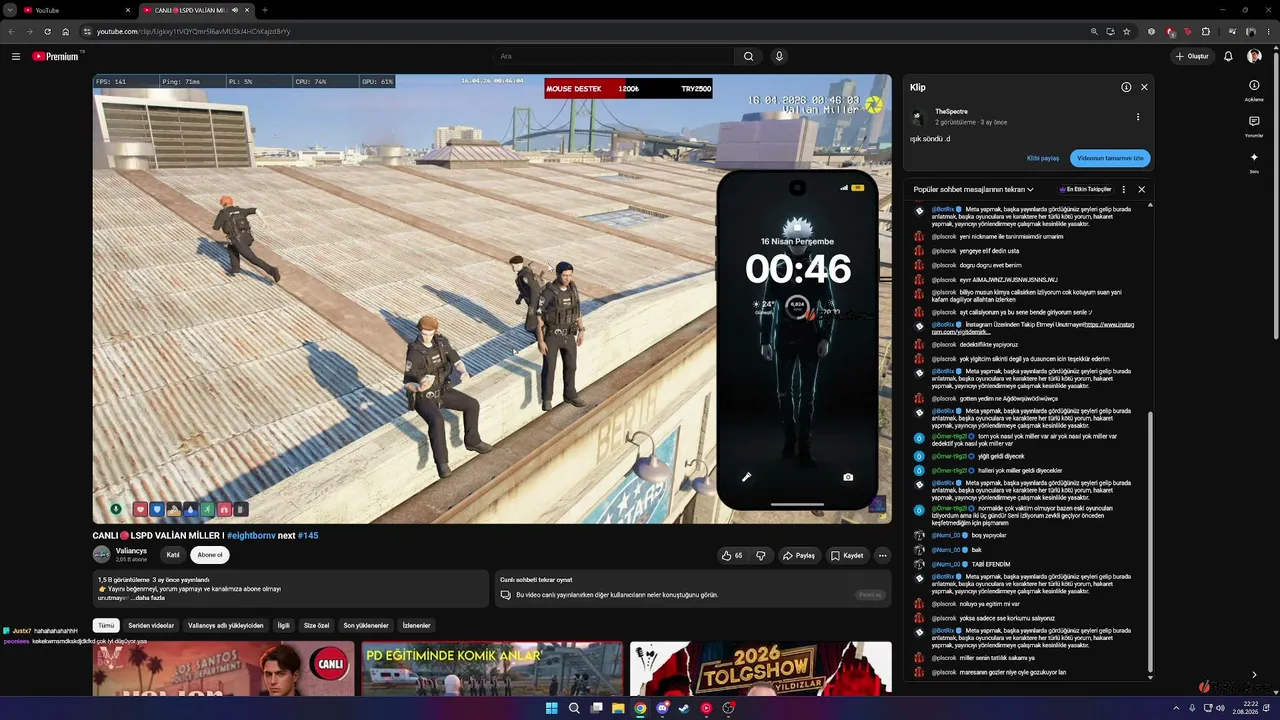This screenshot has height=720, width=1280.
Task: Click the Katıl join button
Action: tap(173, 555)
